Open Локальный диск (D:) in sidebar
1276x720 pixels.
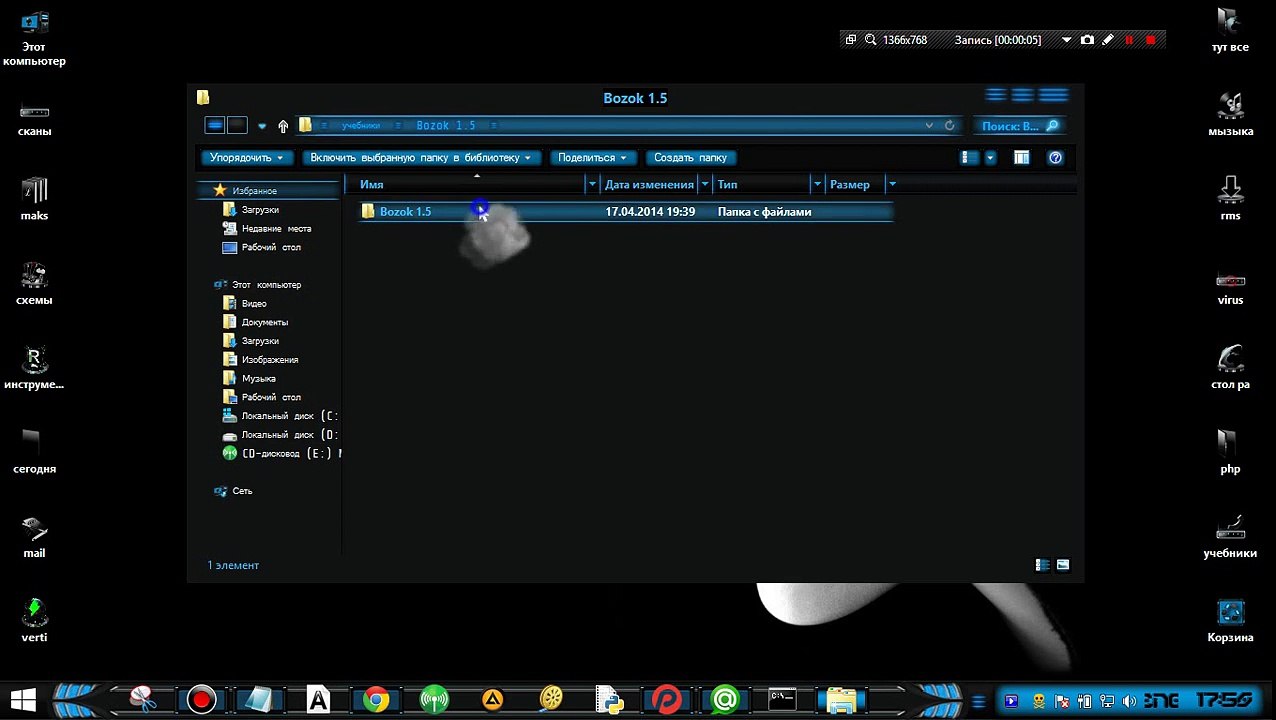(280, 435)
